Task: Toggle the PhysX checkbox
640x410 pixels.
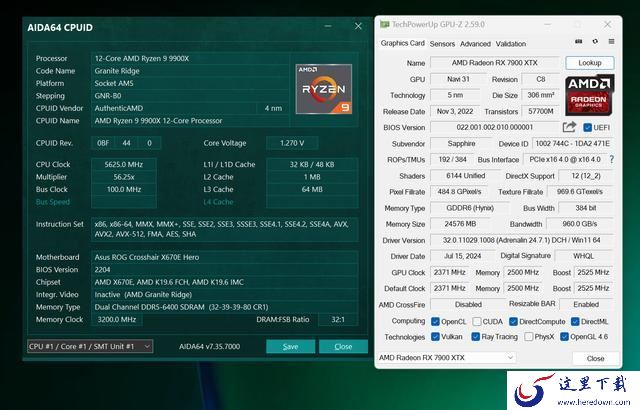Action: tap(529, 337)
